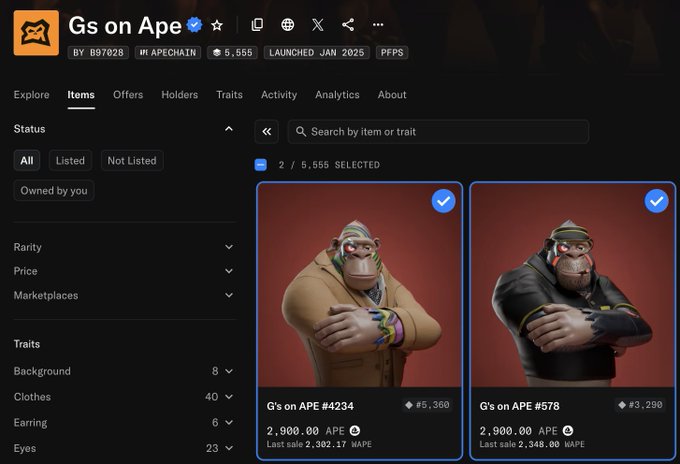Collapse the filter sidebar with double-chevron button
This screenshot has width=680, height=464.
tap(267, 131)
